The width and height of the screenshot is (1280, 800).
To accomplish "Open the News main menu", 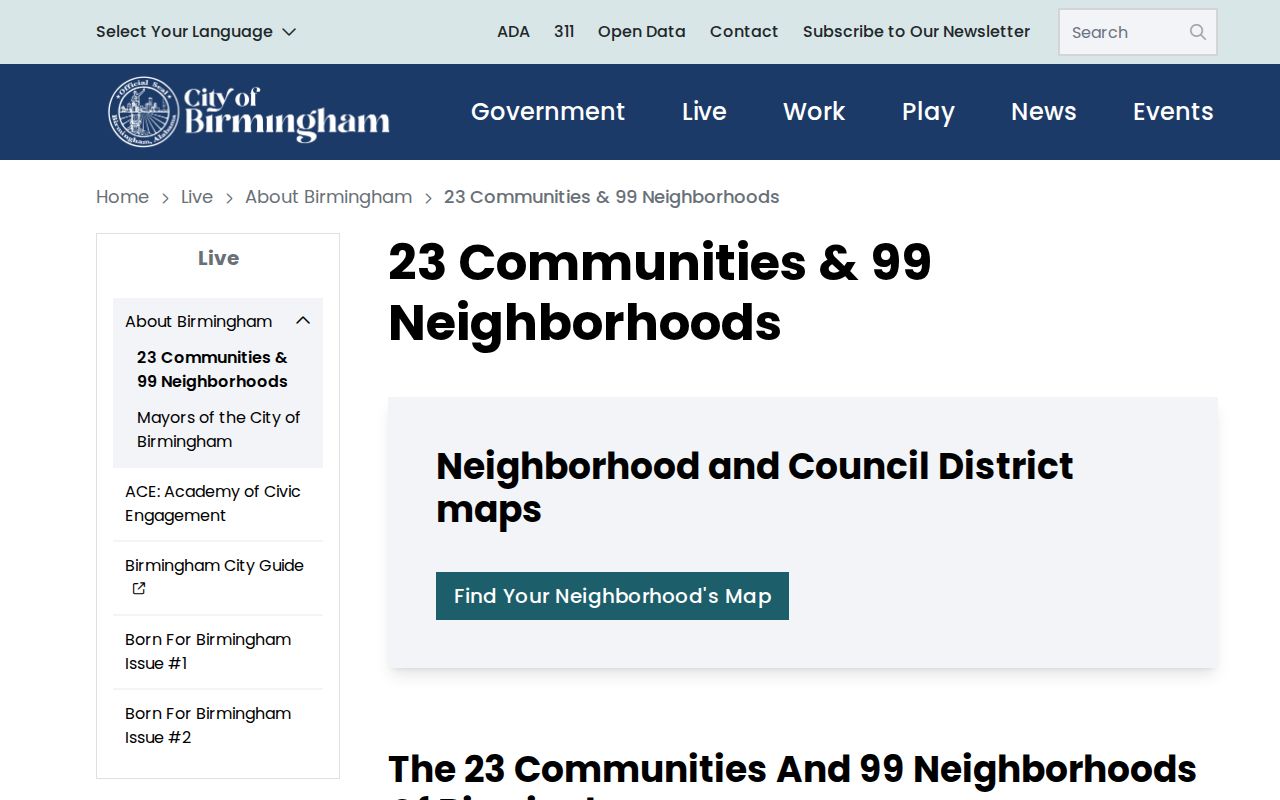I will pos(1044,112).
